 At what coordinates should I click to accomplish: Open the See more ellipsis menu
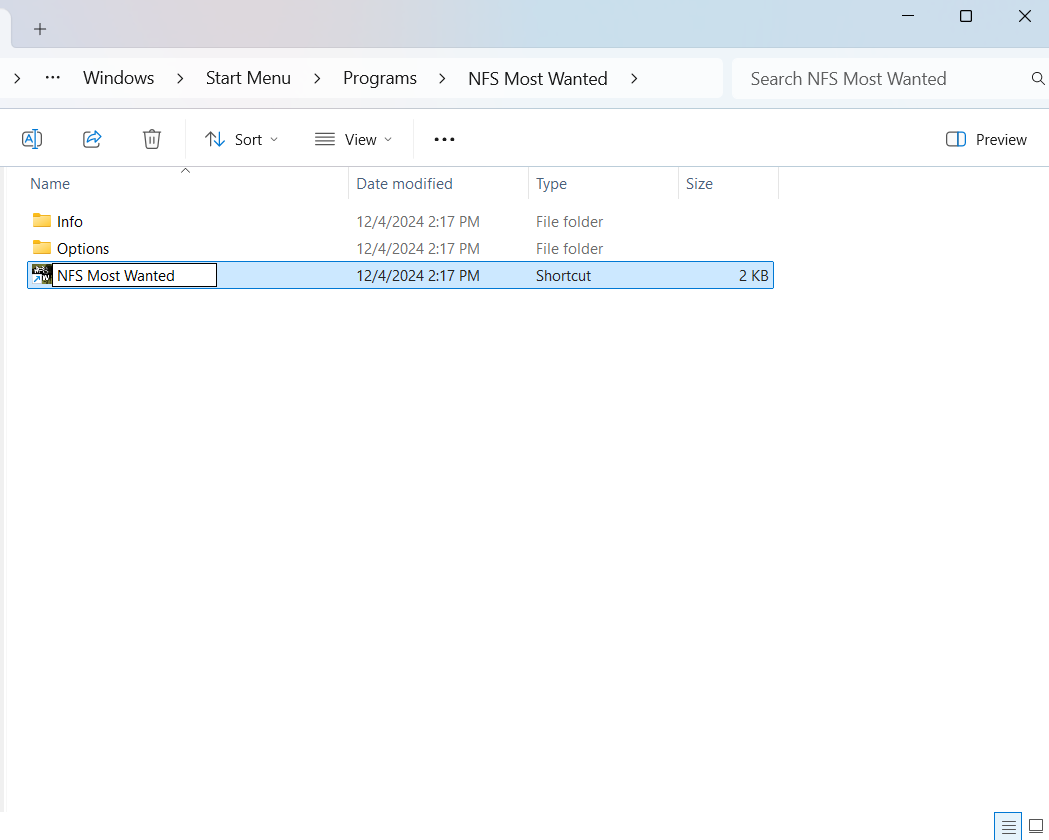pos(444,139)
